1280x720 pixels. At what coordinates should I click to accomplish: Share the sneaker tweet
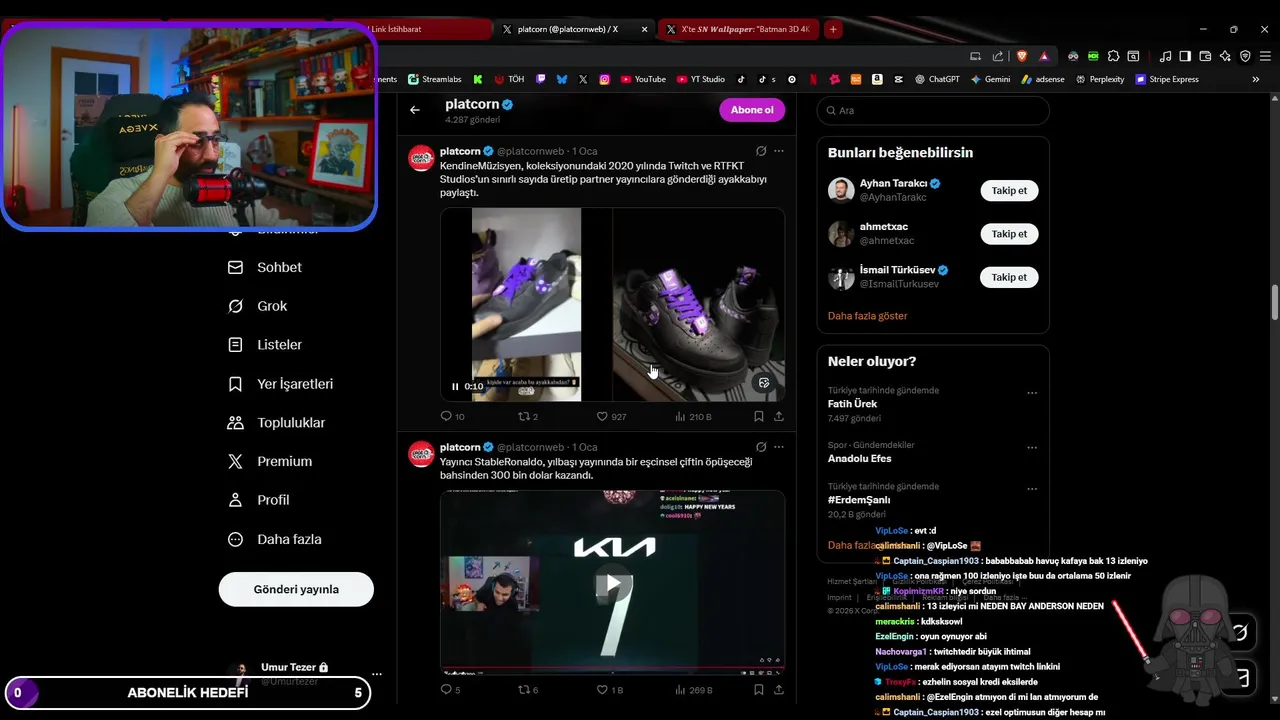click(x=779, y=416)
